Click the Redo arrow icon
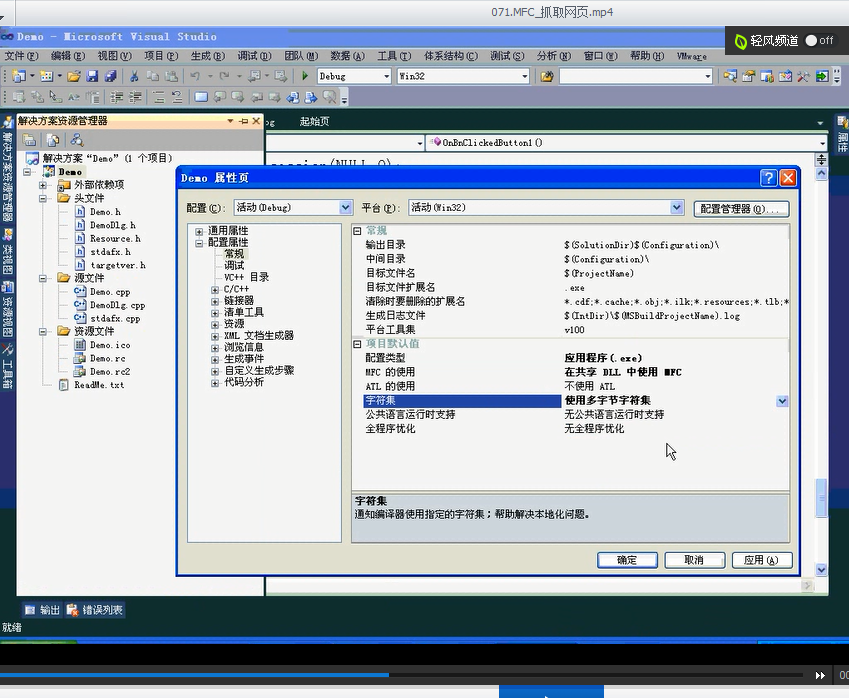849x698 pixels. pyautogui.click(x=224, y=76)
